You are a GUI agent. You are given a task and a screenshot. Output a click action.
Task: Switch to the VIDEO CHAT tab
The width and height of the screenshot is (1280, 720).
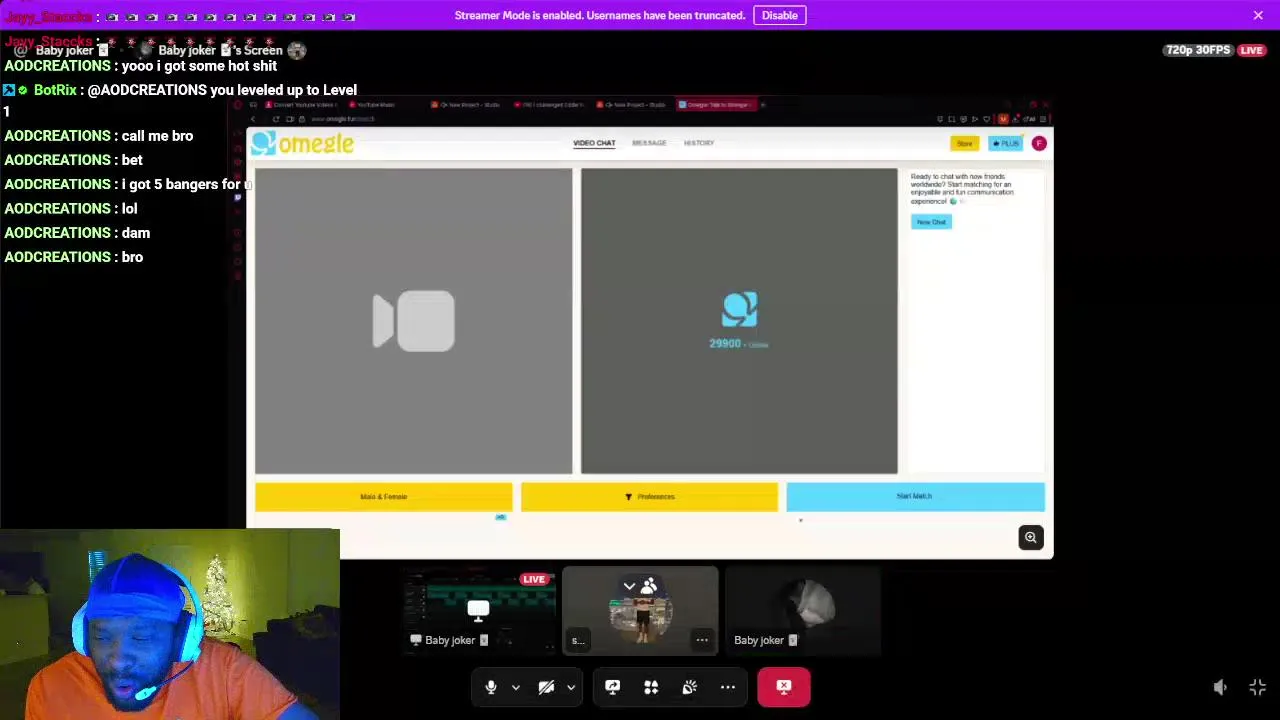point(594,143)
